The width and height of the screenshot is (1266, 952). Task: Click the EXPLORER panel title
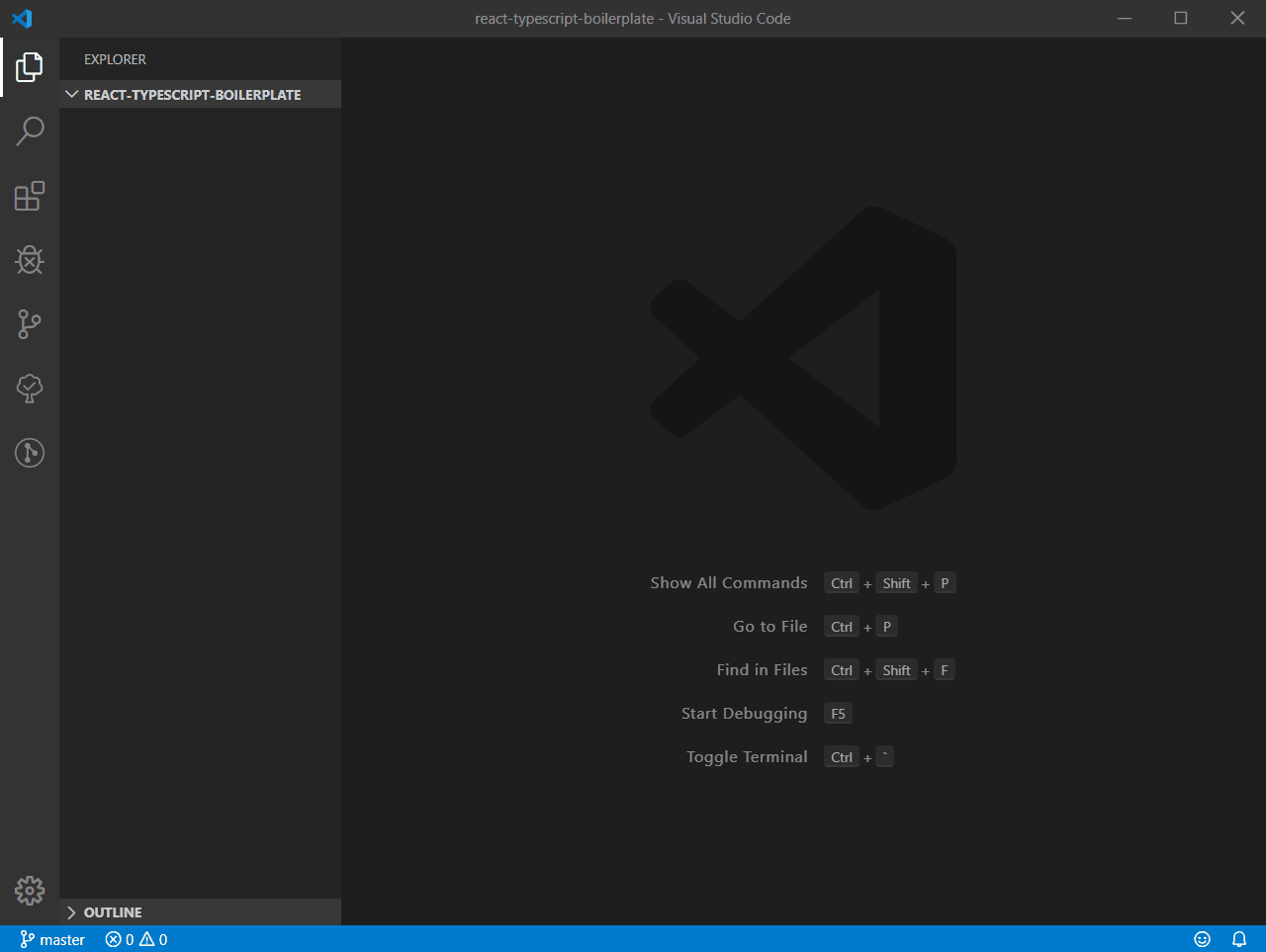(x=115, y=59)
